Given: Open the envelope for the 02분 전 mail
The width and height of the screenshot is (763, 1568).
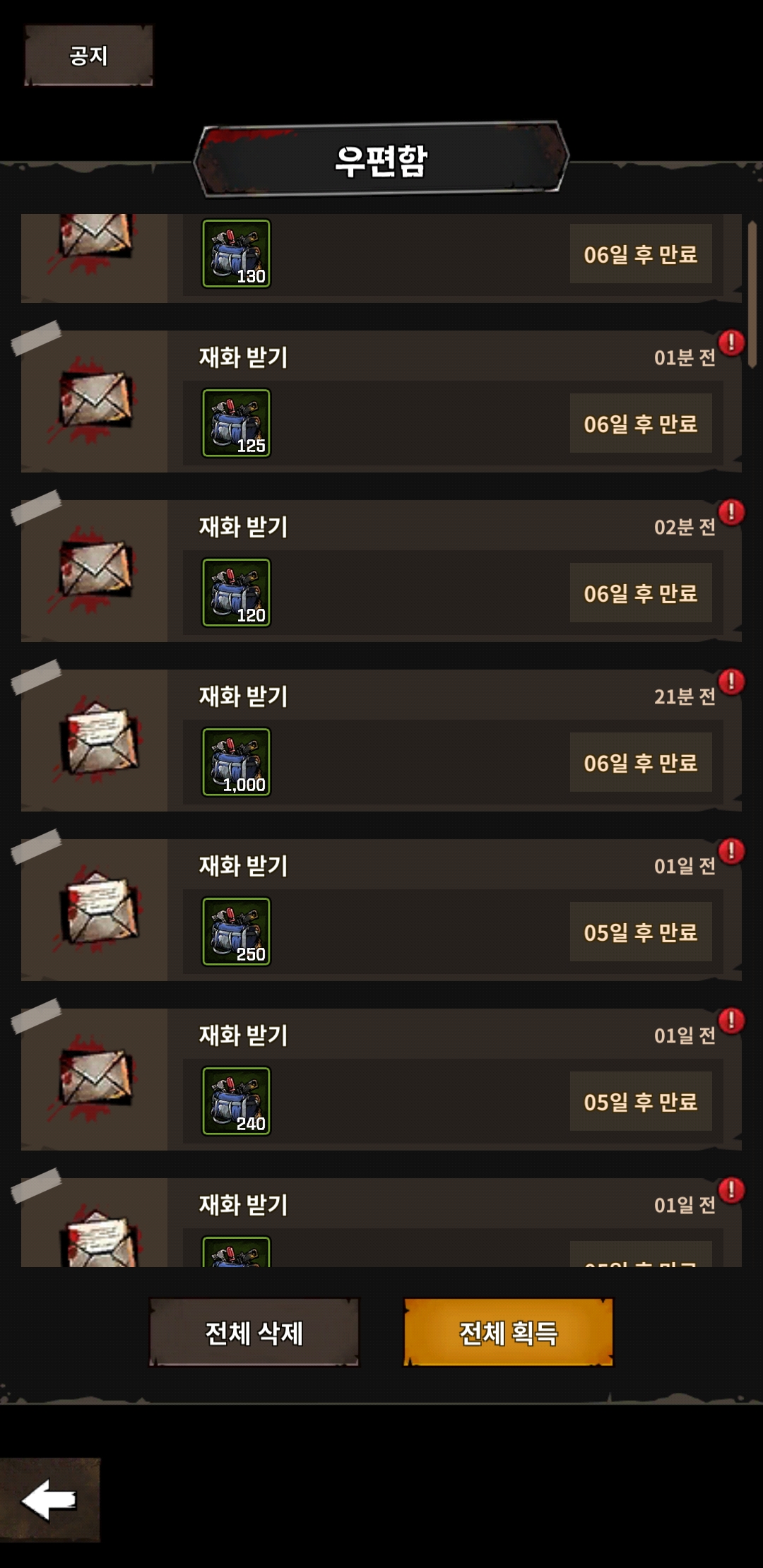Looking at the screenshot, I should pos(95,569).
